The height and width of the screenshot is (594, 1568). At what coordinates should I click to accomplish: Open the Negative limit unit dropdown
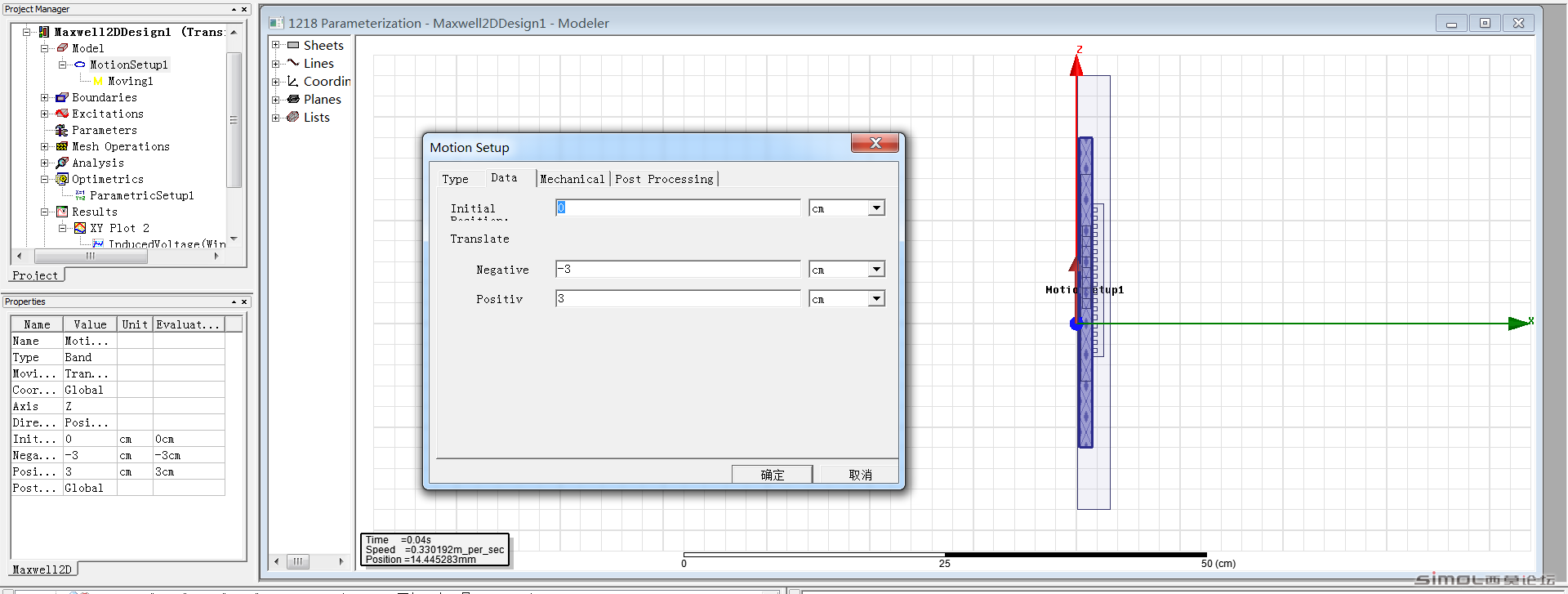point(876,269)
